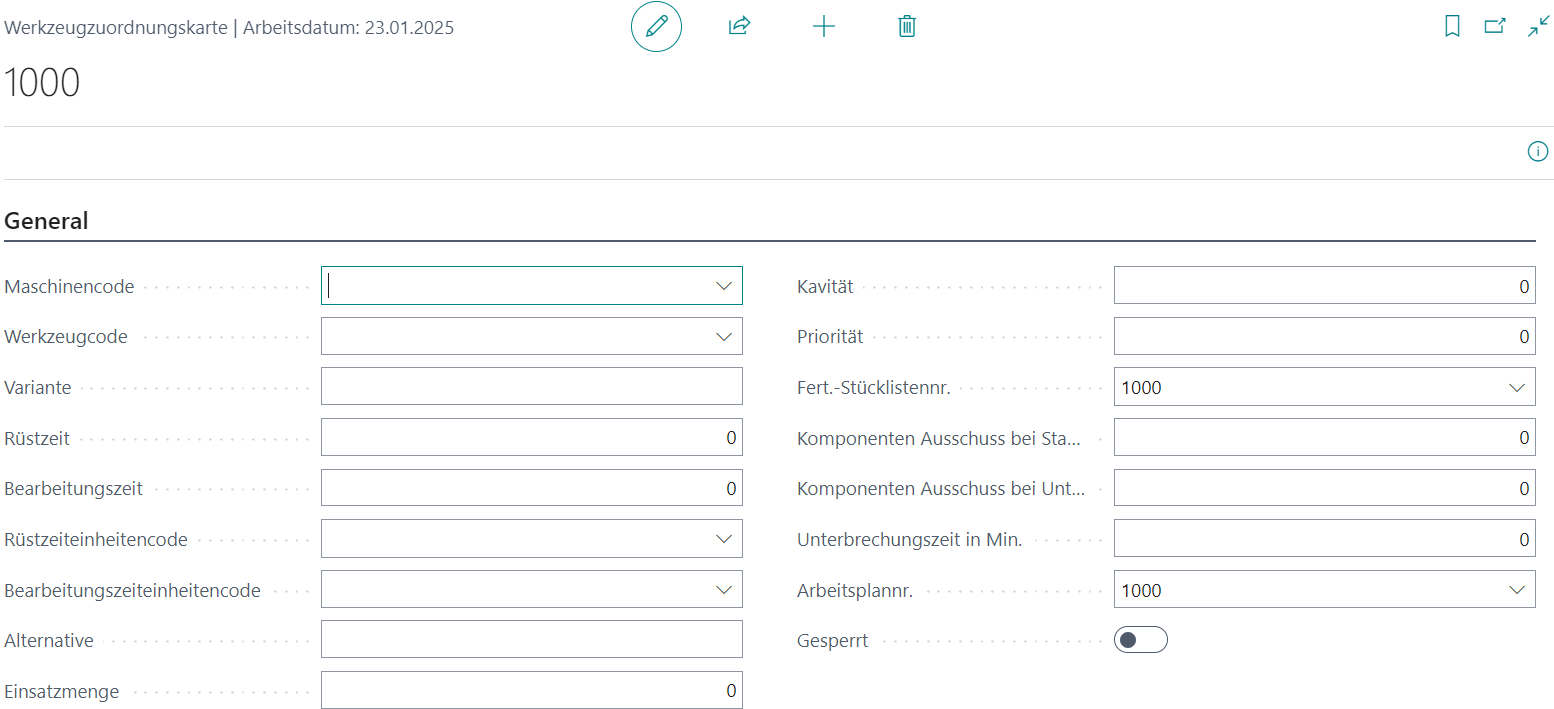Show the info FactBox icon
The height and width of the screenshot is (709, 1554).
1537,152
